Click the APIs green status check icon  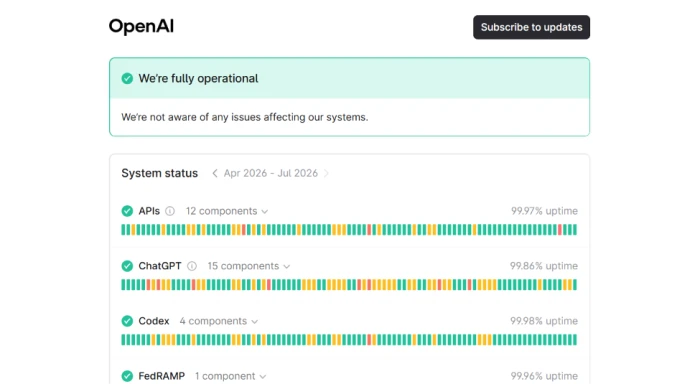[127, 211]
